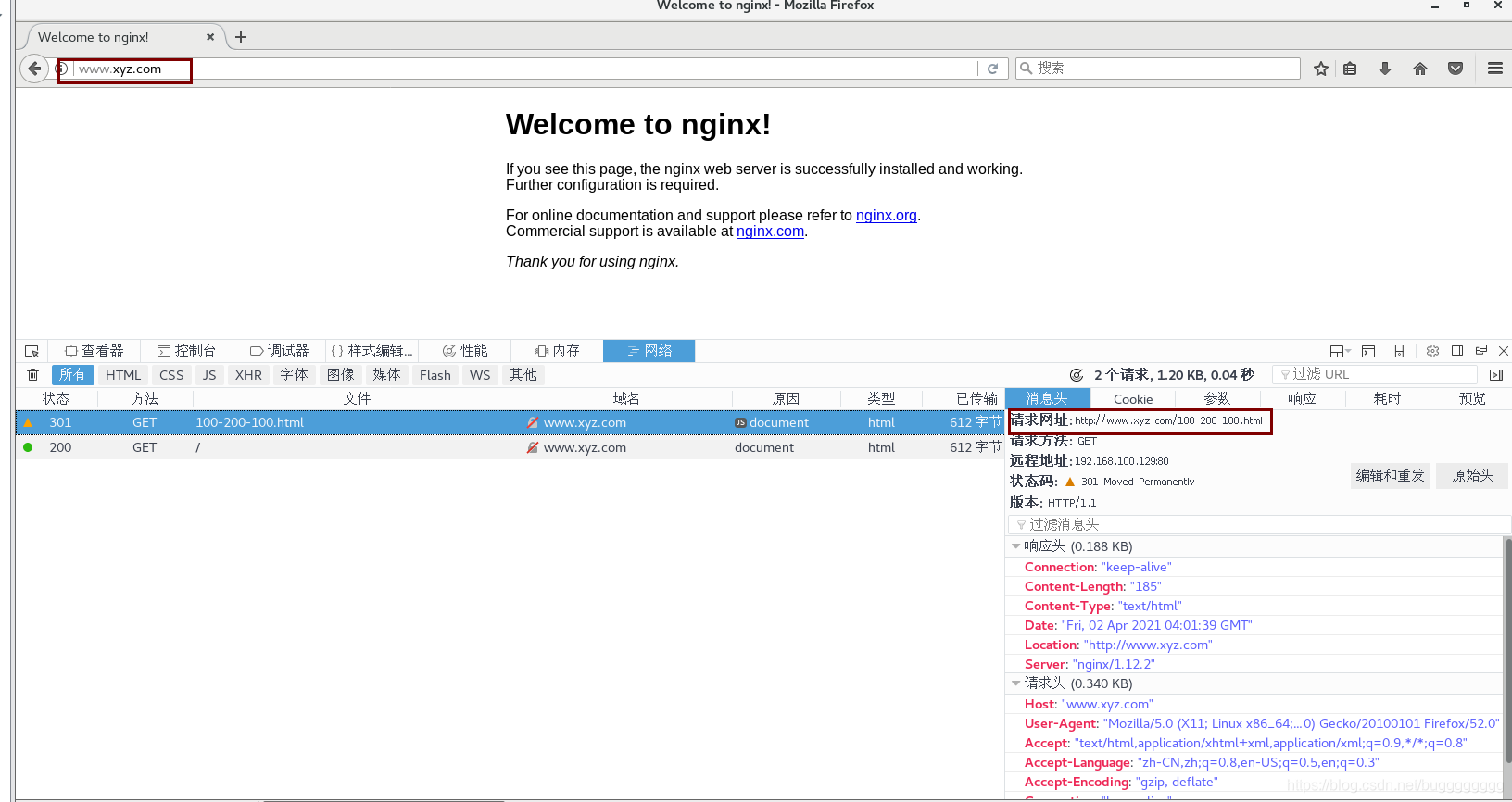Go to the Firefox home page icon
This screenshot has width=1512, height=802.
pyautogui.click(x=1420, y=69)
